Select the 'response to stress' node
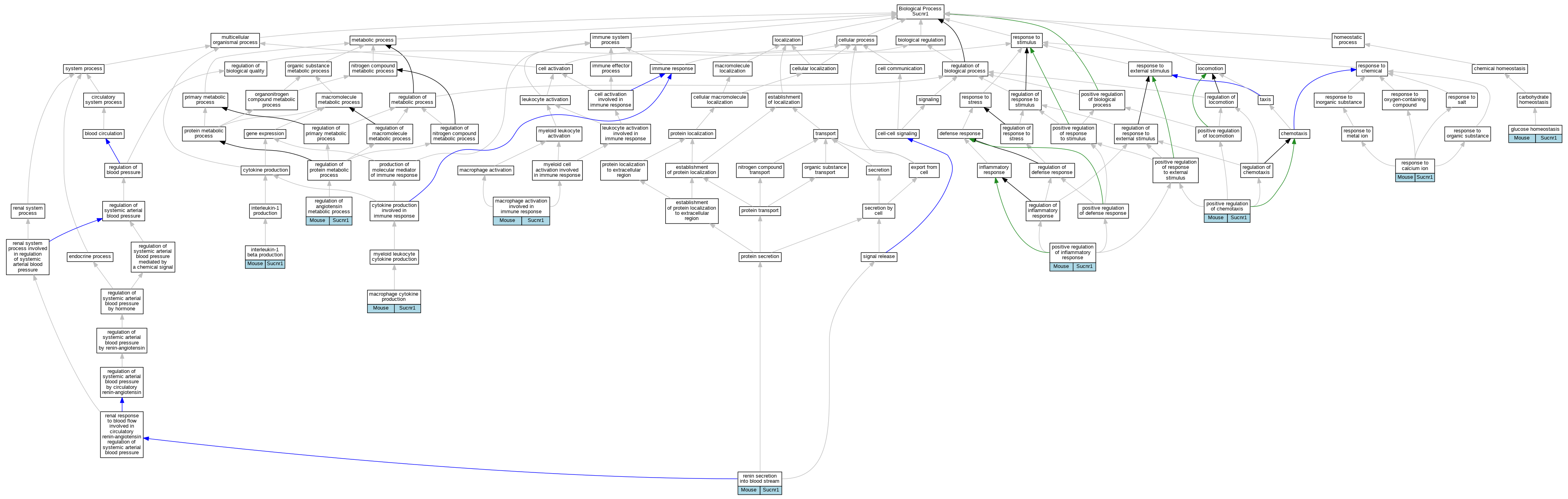This screenshot has height=499, width=1568. 975,100
